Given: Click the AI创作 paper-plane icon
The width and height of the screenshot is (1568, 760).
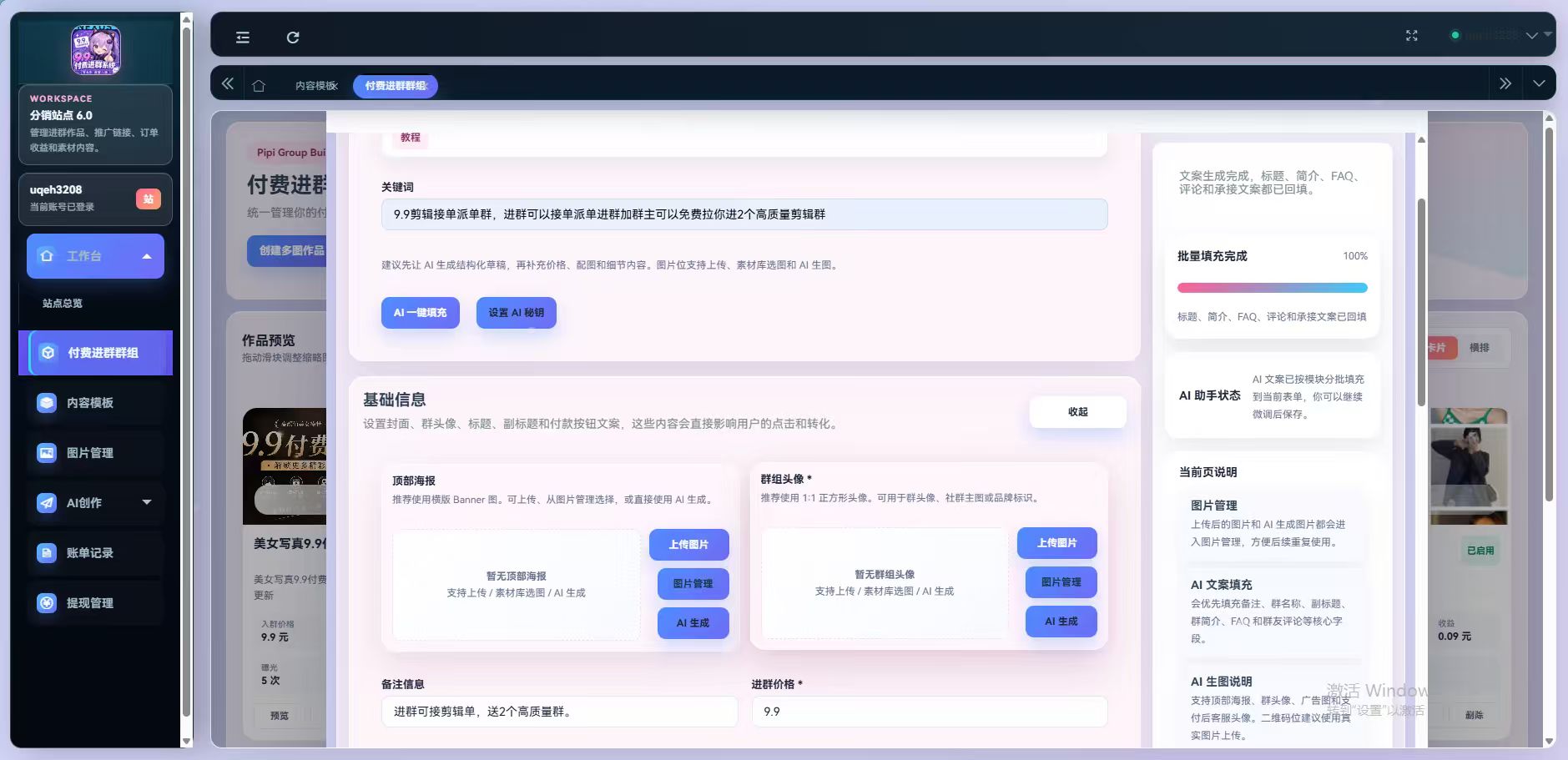Looking at the screenshot, I should point(47,503).
